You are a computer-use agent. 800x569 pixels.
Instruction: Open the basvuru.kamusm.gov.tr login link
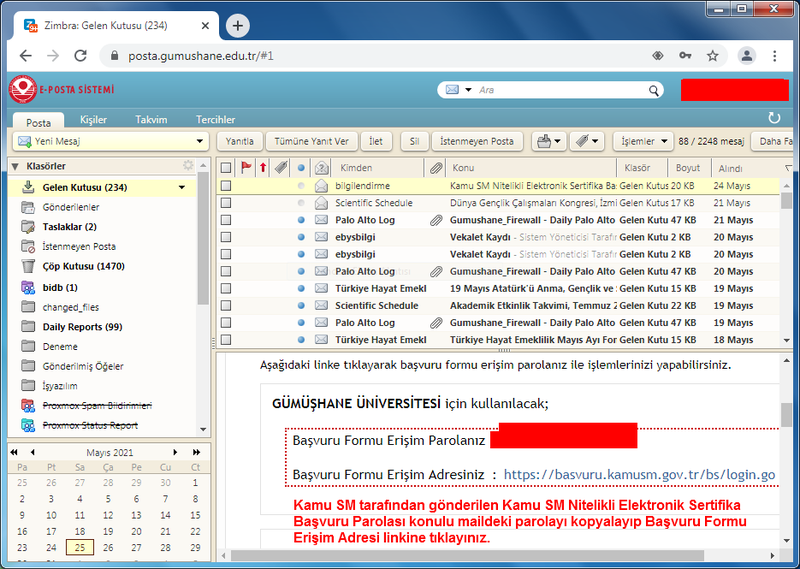click(x=639, y=474)
